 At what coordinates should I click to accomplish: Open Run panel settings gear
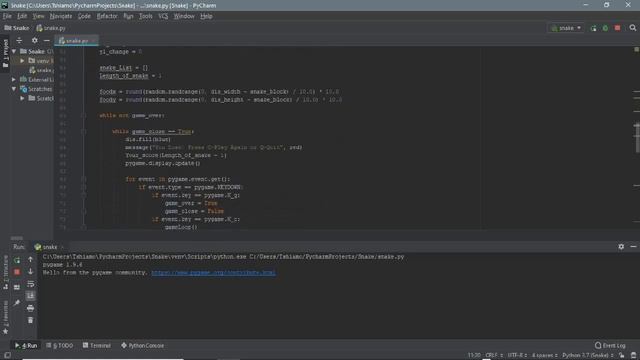(621, 247)
